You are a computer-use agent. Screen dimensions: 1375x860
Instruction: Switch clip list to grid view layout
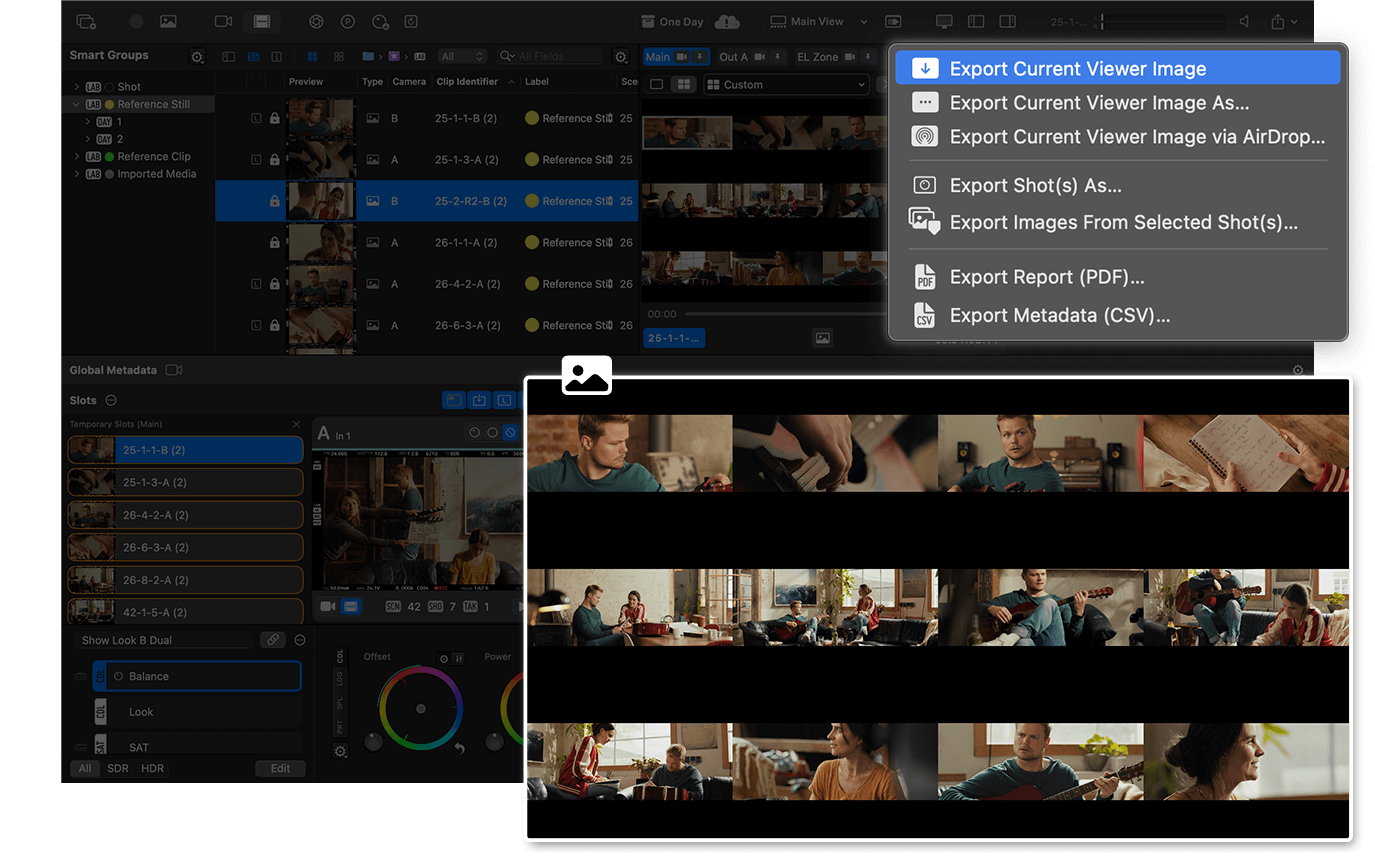click(x=339, y=56)
